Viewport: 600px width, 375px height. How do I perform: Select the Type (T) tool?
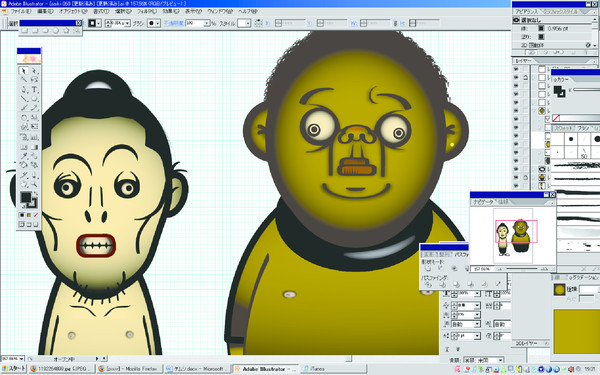34,90
